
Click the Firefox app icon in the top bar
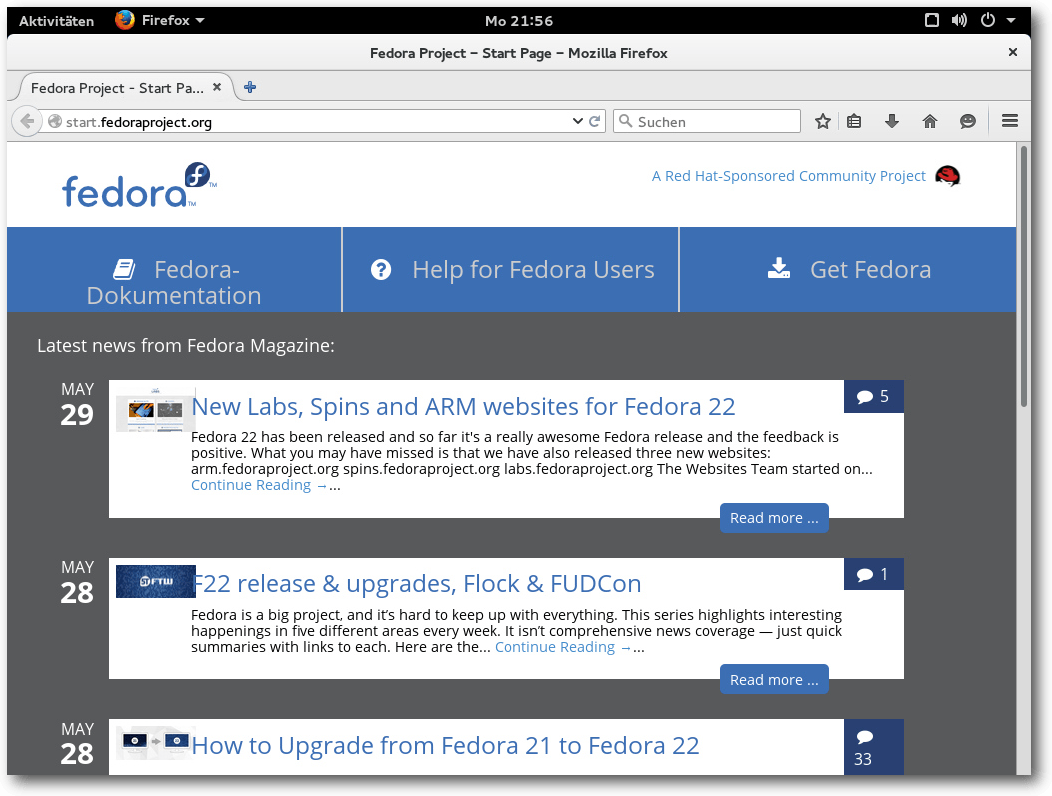(x=125, y=20)
